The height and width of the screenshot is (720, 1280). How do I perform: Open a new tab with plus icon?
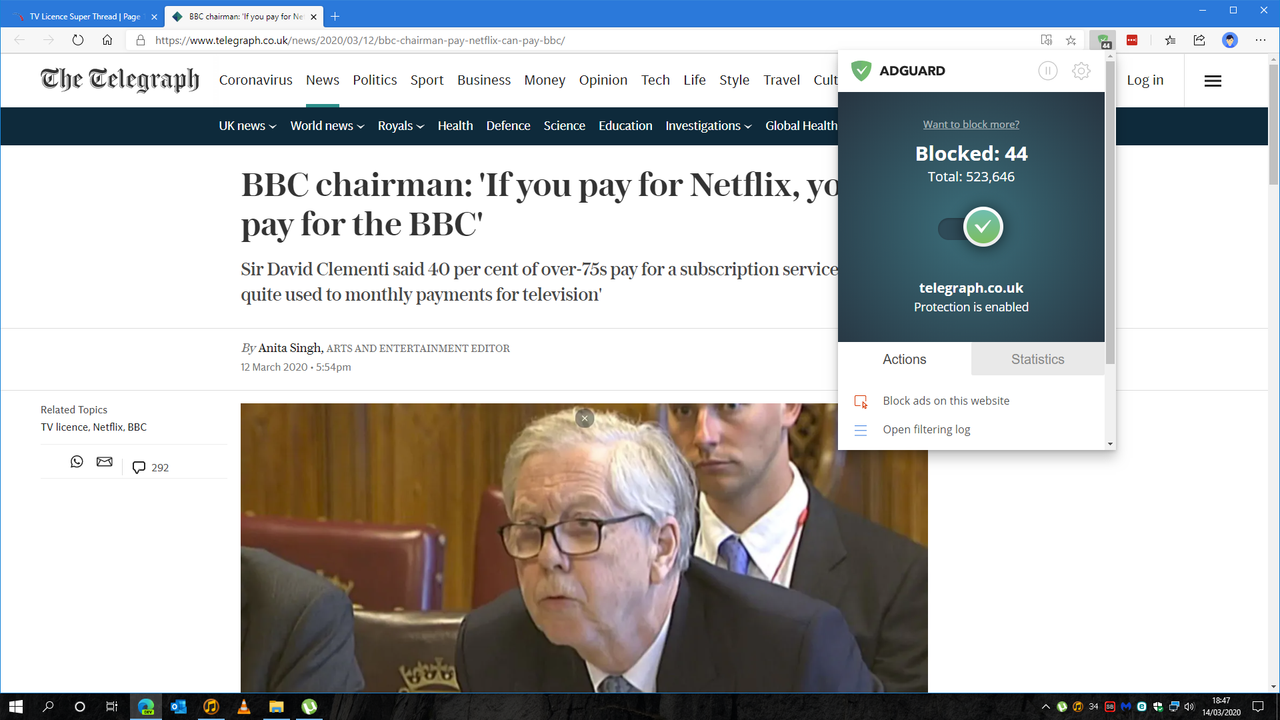click(335, 16)
